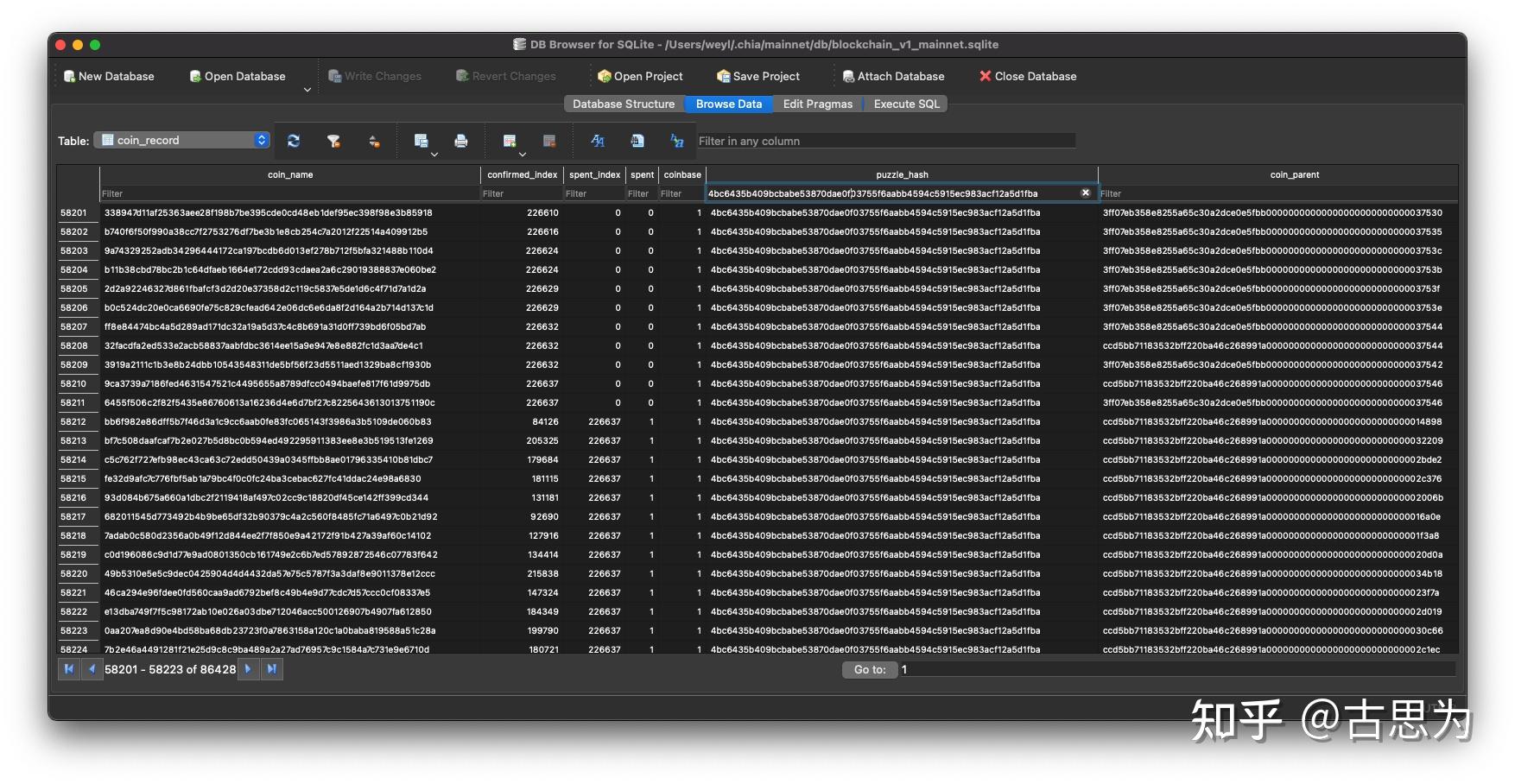The image size is (1515, 784).
Task: Switch to the Database Structure tab
Action: [x=624, y=104]
